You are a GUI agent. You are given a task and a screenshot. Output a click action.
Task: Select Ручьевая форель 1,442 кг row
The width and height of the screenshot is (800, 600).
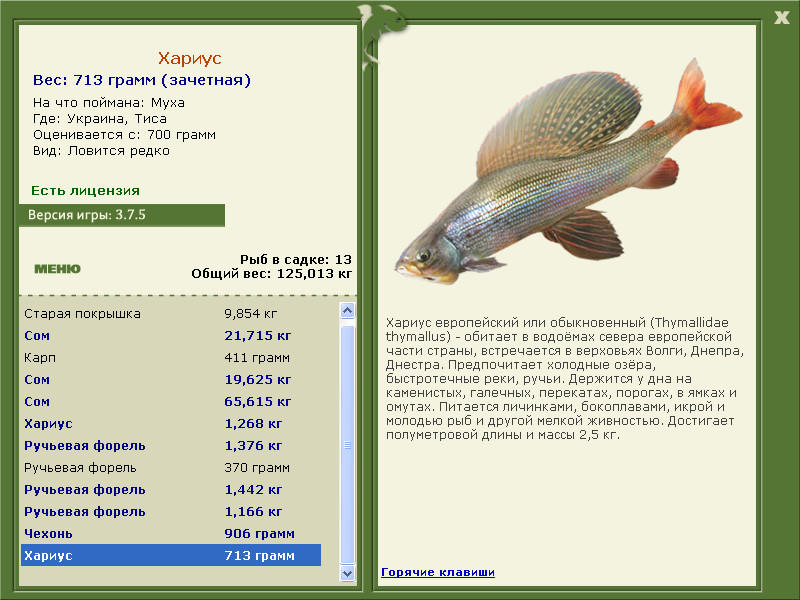click(171, 489)
